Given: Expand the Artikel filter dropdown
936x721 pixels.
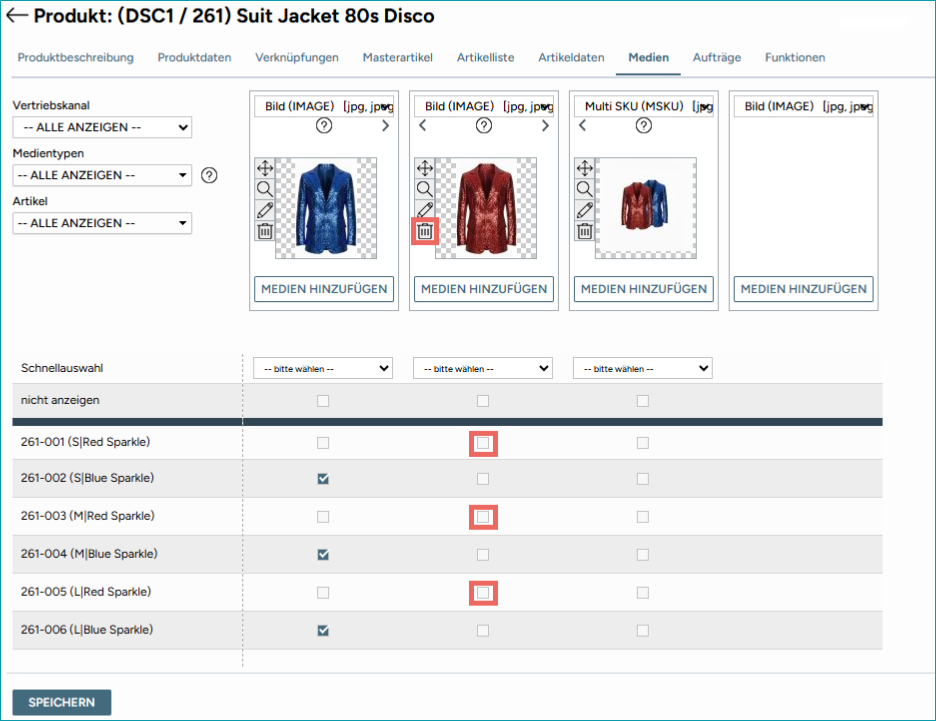Looking at the screenshot, I should point(102,223).
